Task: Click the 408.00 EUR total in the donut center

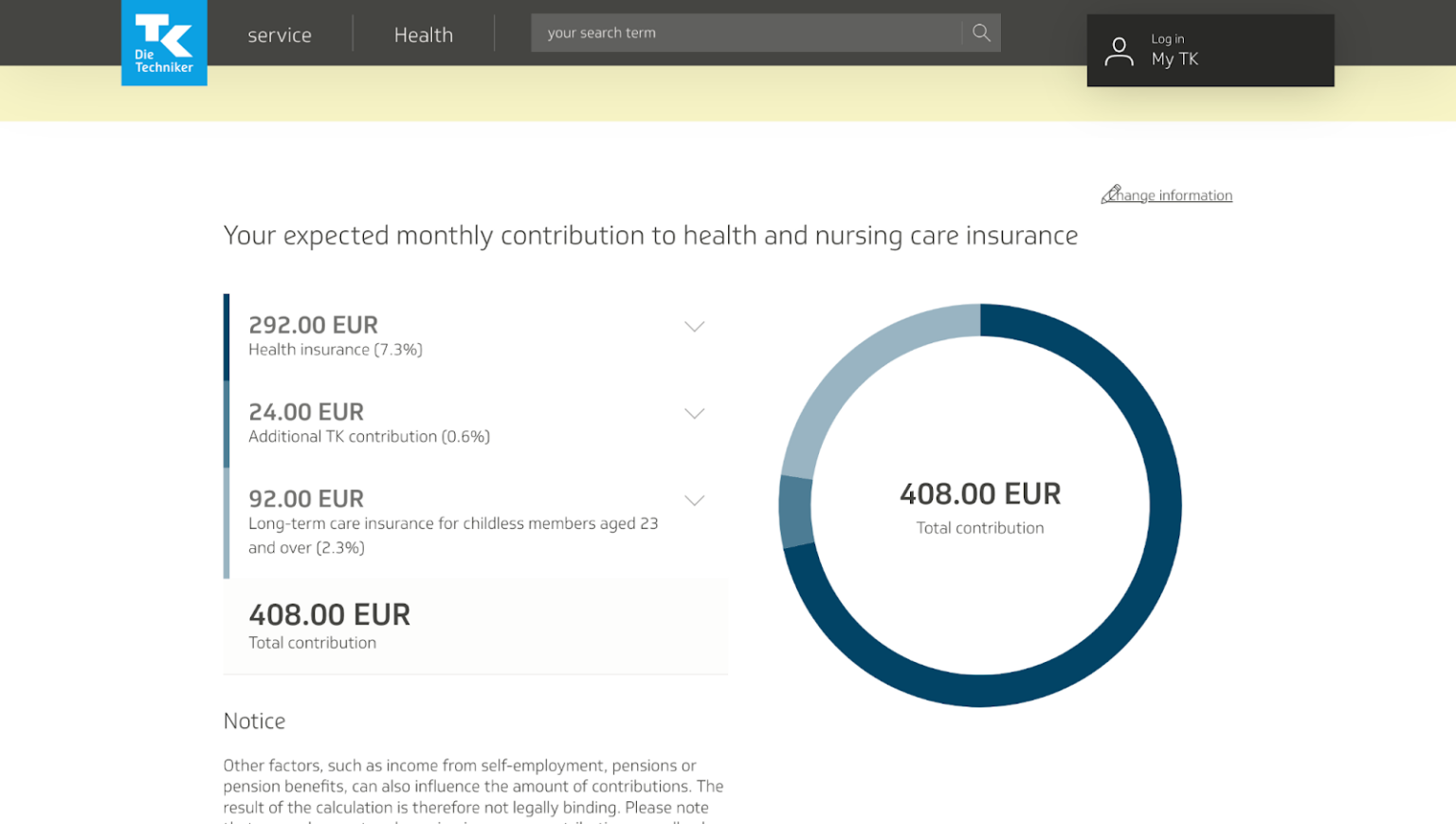Action: pyautogui.click(x=979, y=493)
